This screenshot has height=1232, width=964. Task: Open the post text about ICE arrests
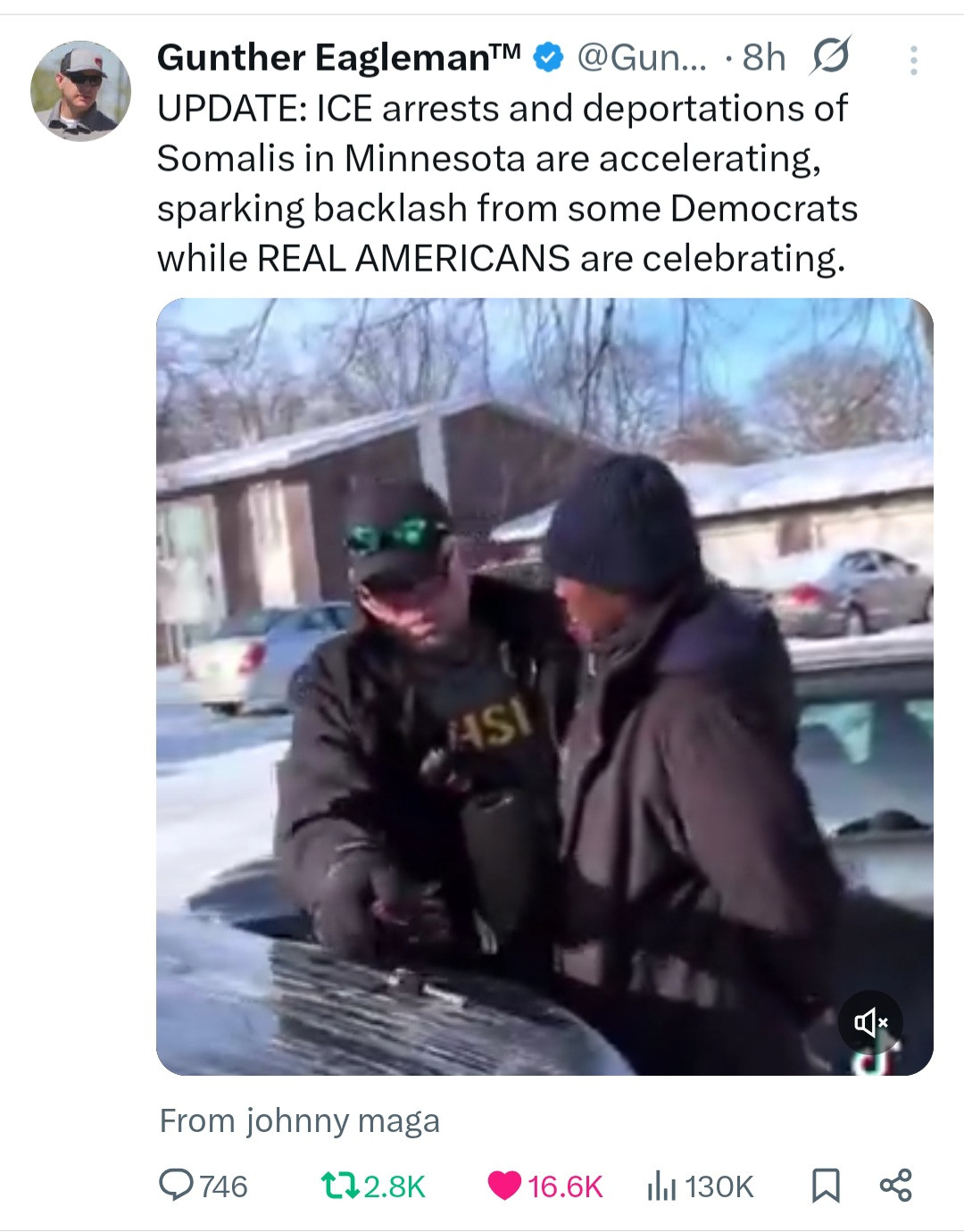coord(507,183)
